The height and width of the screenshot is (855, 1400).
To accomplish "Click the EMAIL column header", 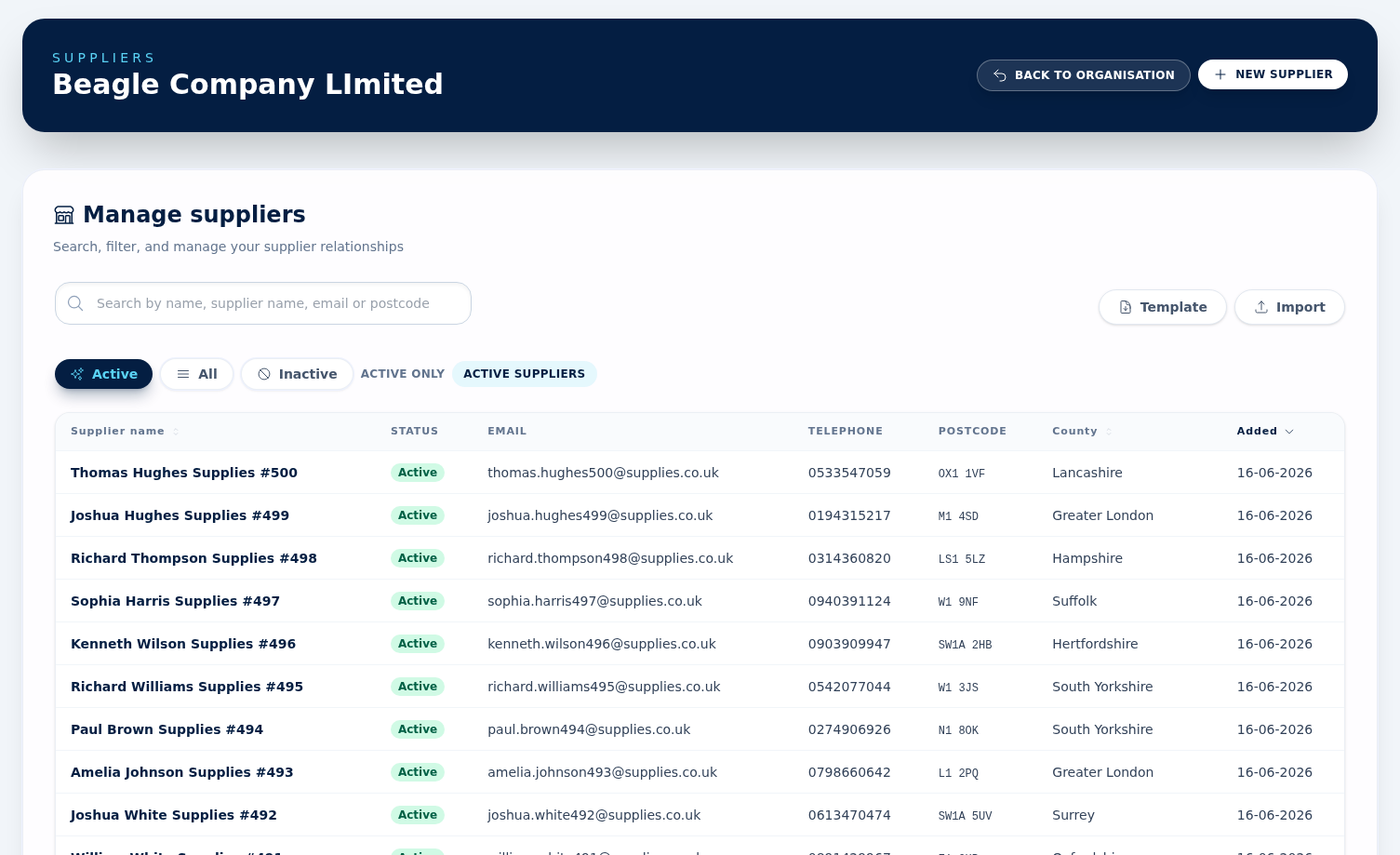I will [507, 431].
